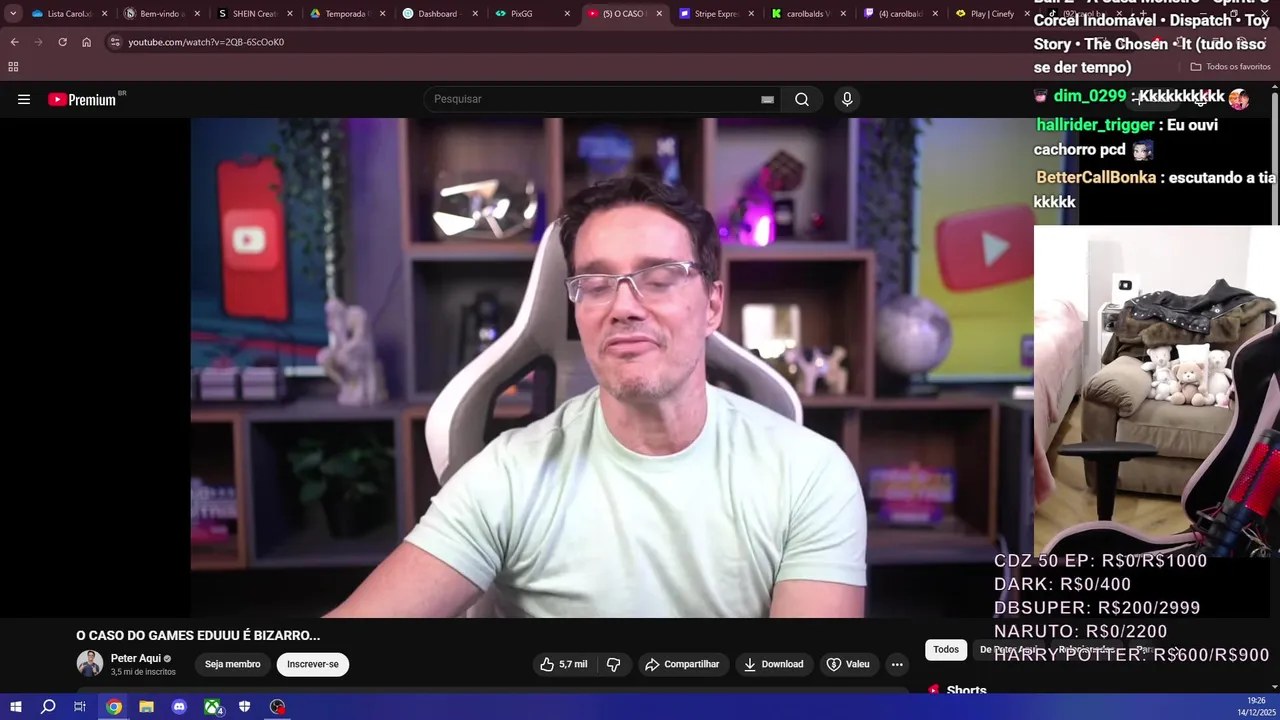Like the video (5,7 mil)

(563, 664)
